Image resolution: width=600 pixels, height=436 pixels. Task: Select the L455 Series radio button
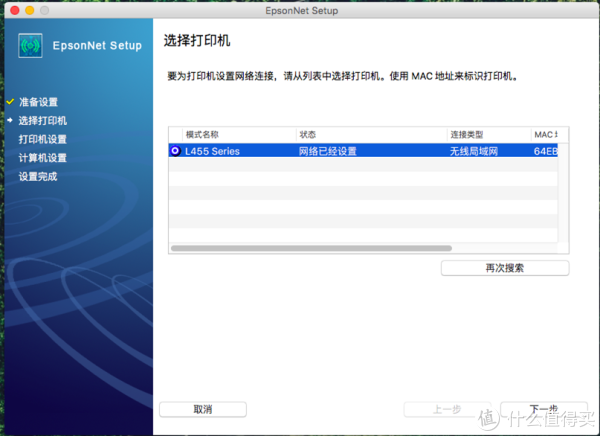175,151
